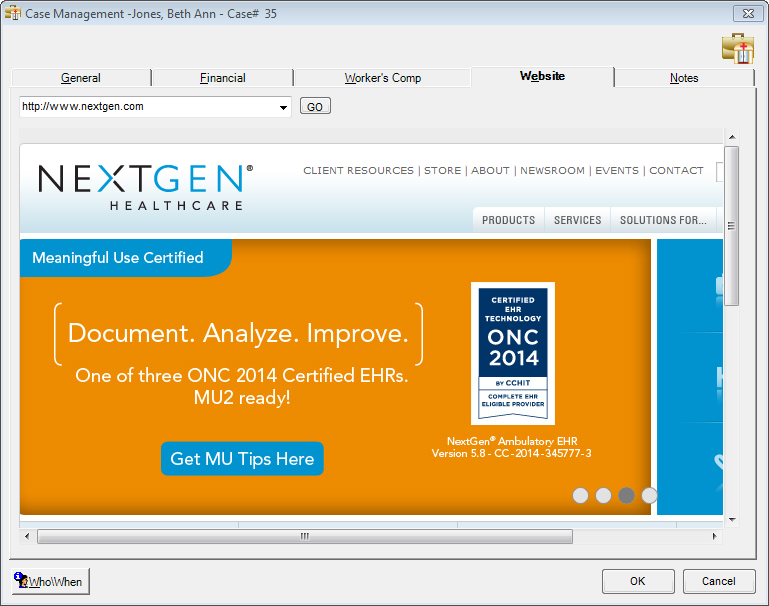This screenshot has height=606, width=769.
Task: Click into the URL address field
Action: tap(149, 107)
